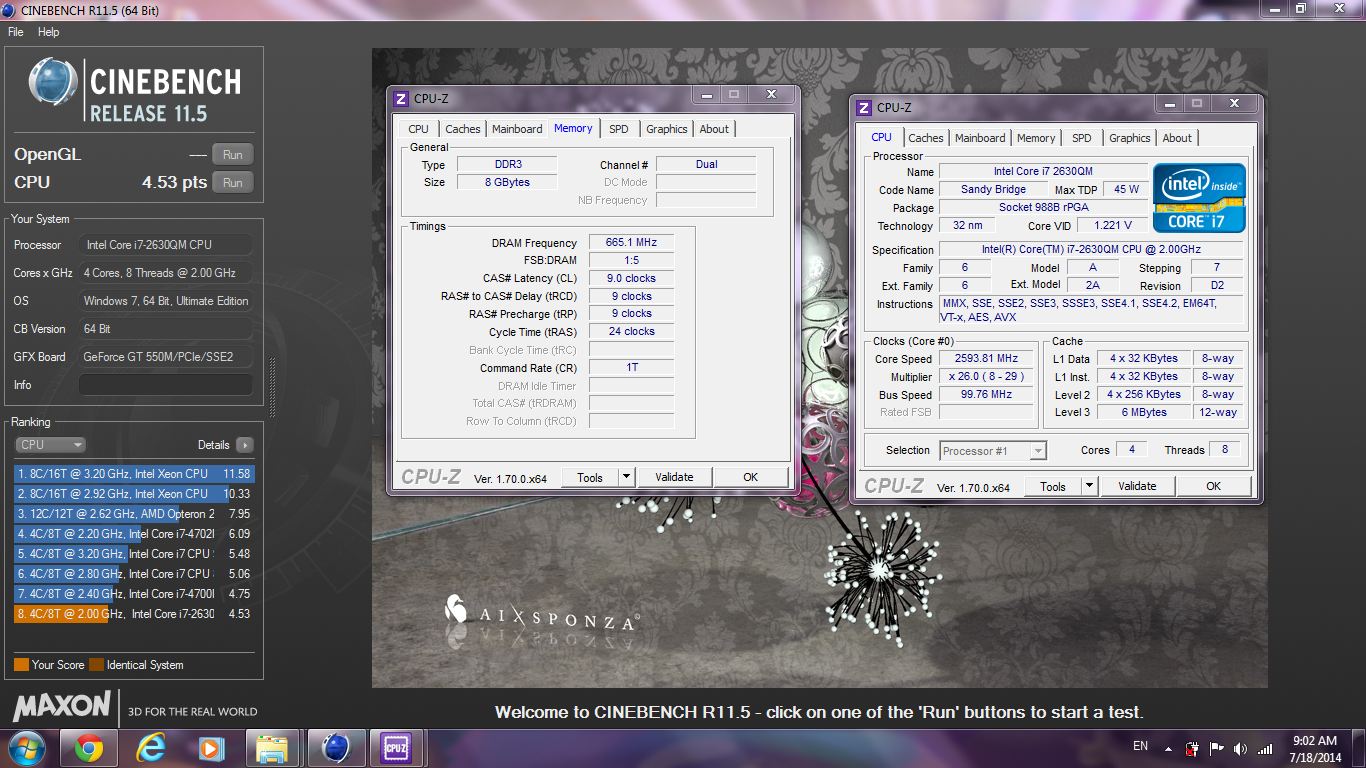Show hidden system tray icons
Screen dimensions: 1366x768
coord(1167,748)
